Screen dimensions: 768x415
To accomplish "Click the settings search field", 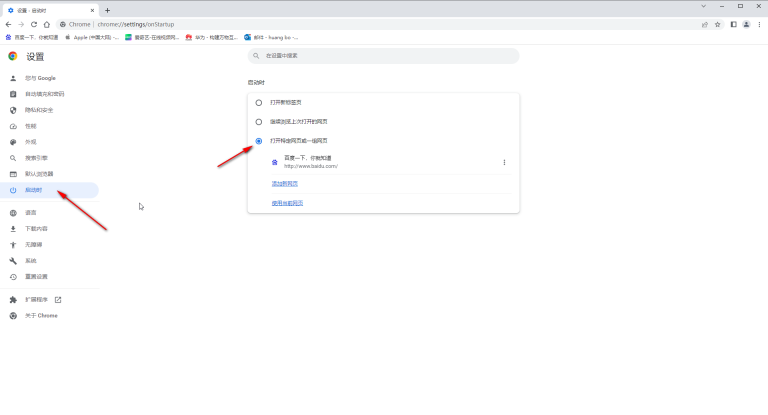I will 384,56.
